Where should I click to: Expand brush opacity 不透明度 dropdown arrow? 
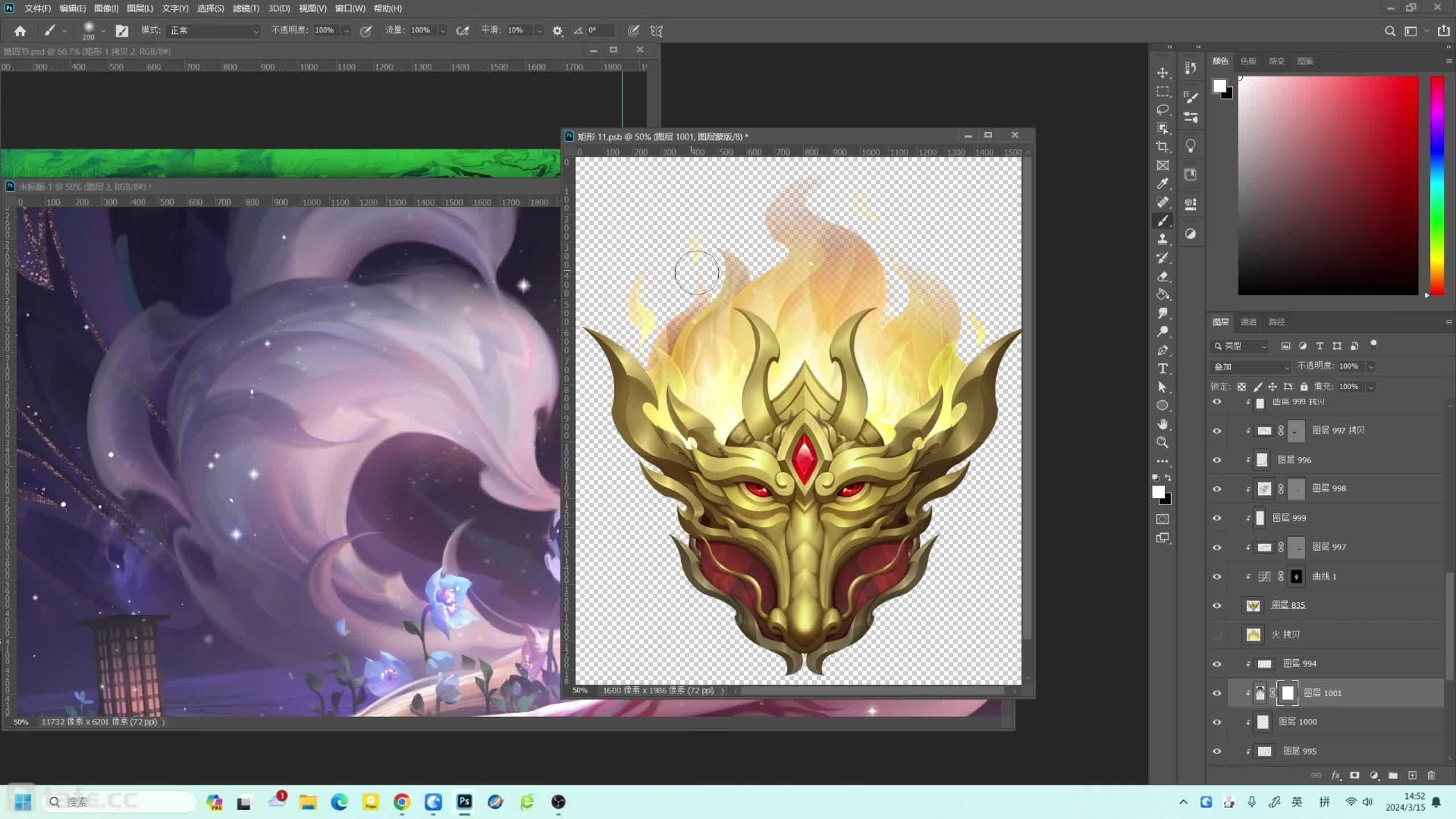(346, 31)
